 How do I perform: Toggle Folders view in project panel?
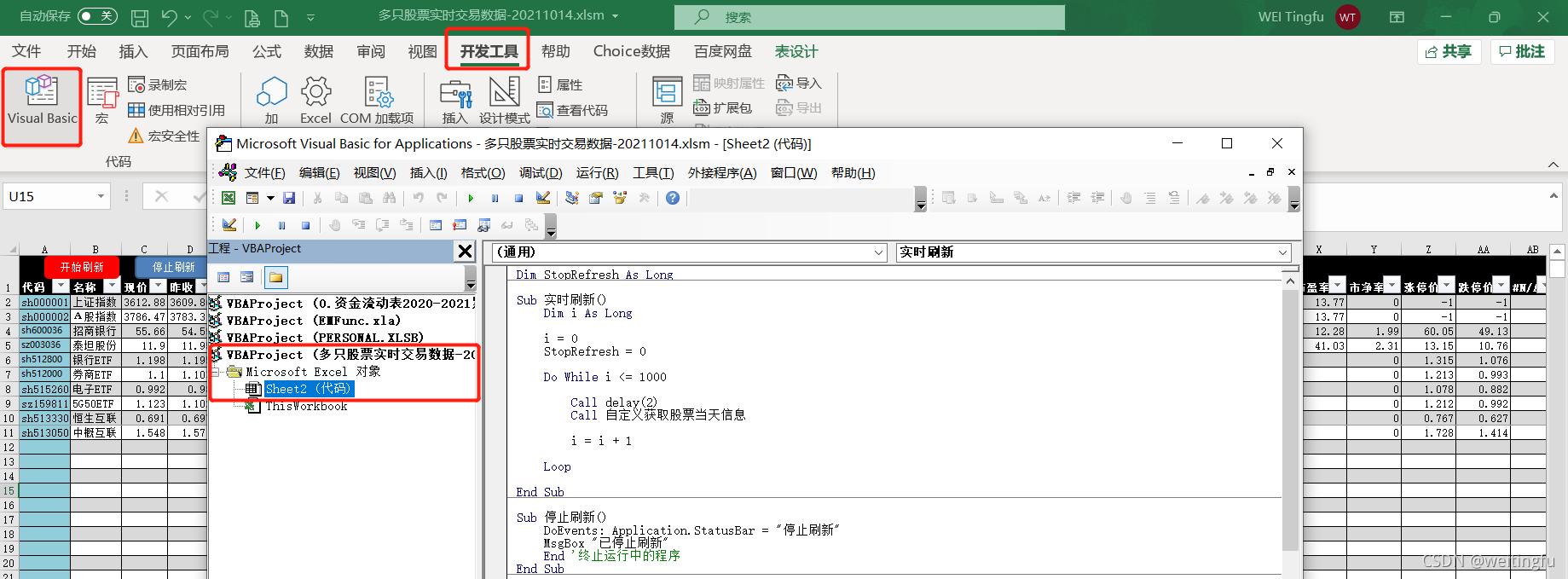[x=275, y=277]
